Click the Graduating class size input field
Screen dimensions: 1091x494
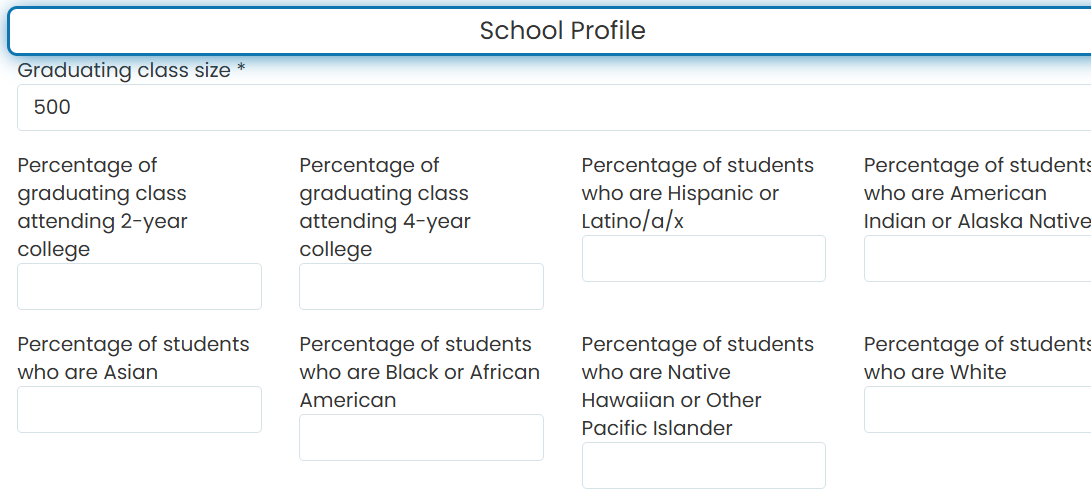pyautogui.click(x=554, y=107)
